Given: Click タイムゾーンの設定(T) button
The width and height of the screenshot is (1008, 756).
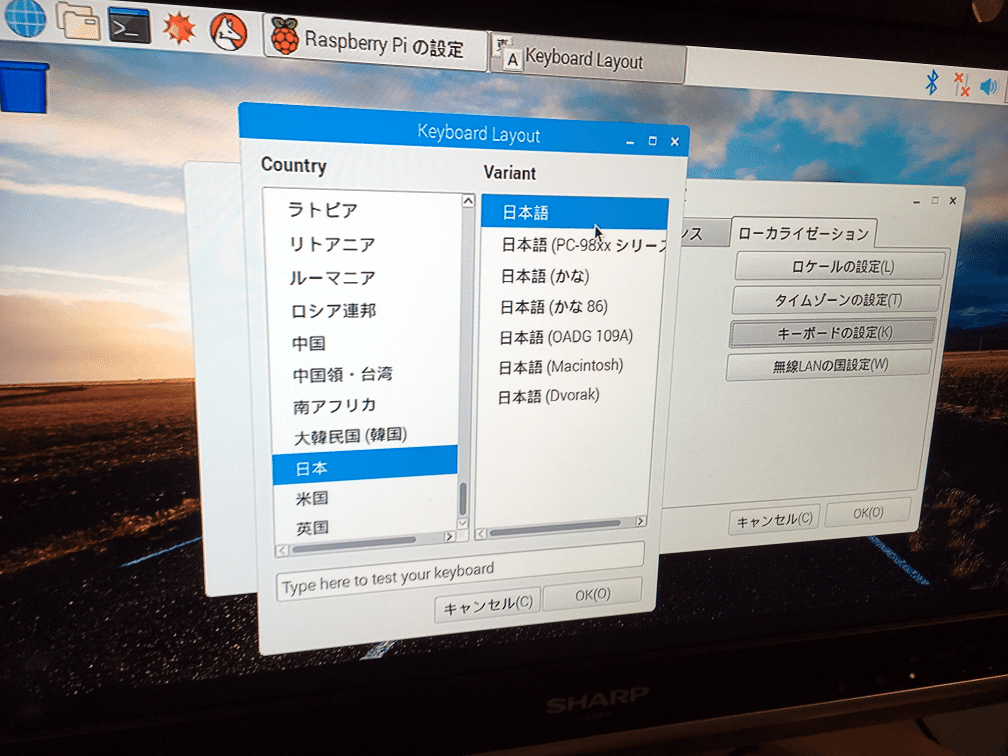Looking at the screenshot, I should (x=836, y=300).
